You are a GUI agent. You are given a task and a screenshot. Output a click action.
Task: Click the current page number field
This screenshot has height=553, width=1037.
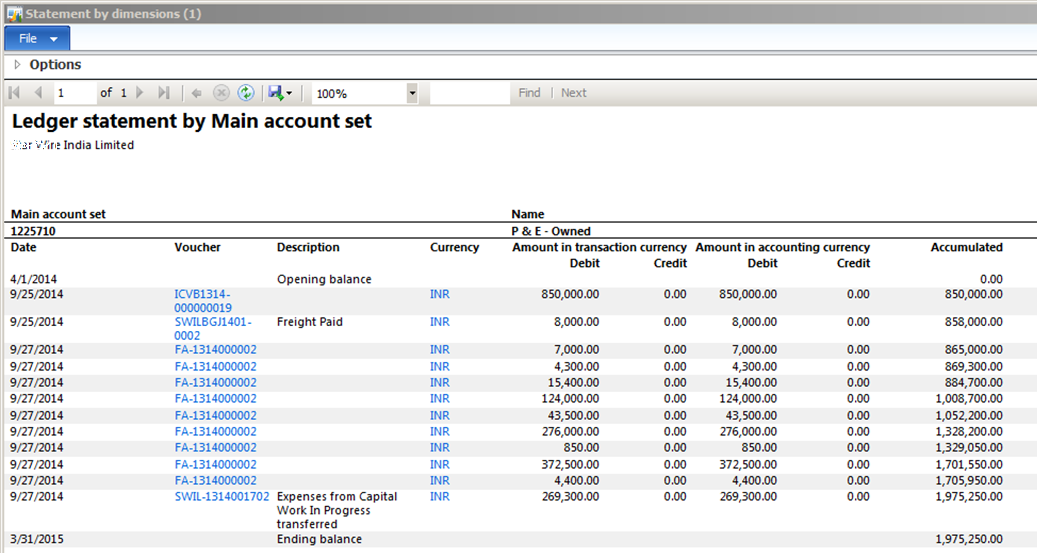pyautogui.click(x=75, y=93)
